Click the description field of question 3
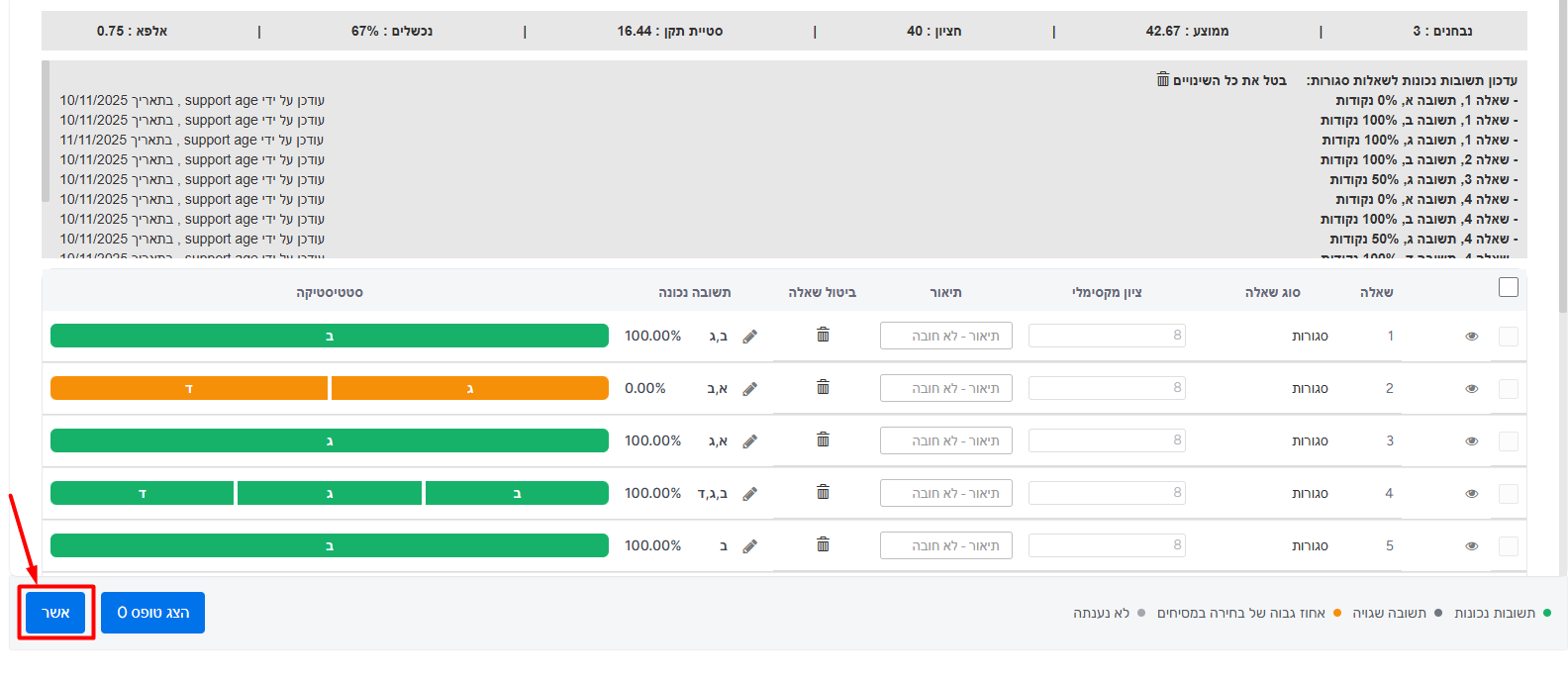Viewport: 1568px width, 683px height. coord(946,440)
